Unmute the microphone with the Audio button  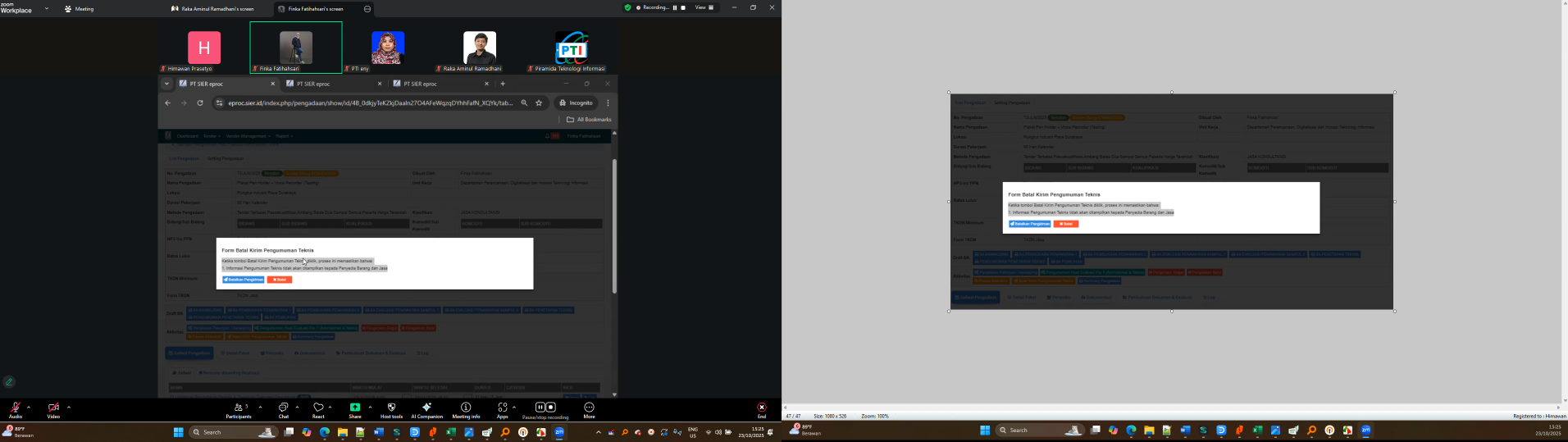coord(16,410)
